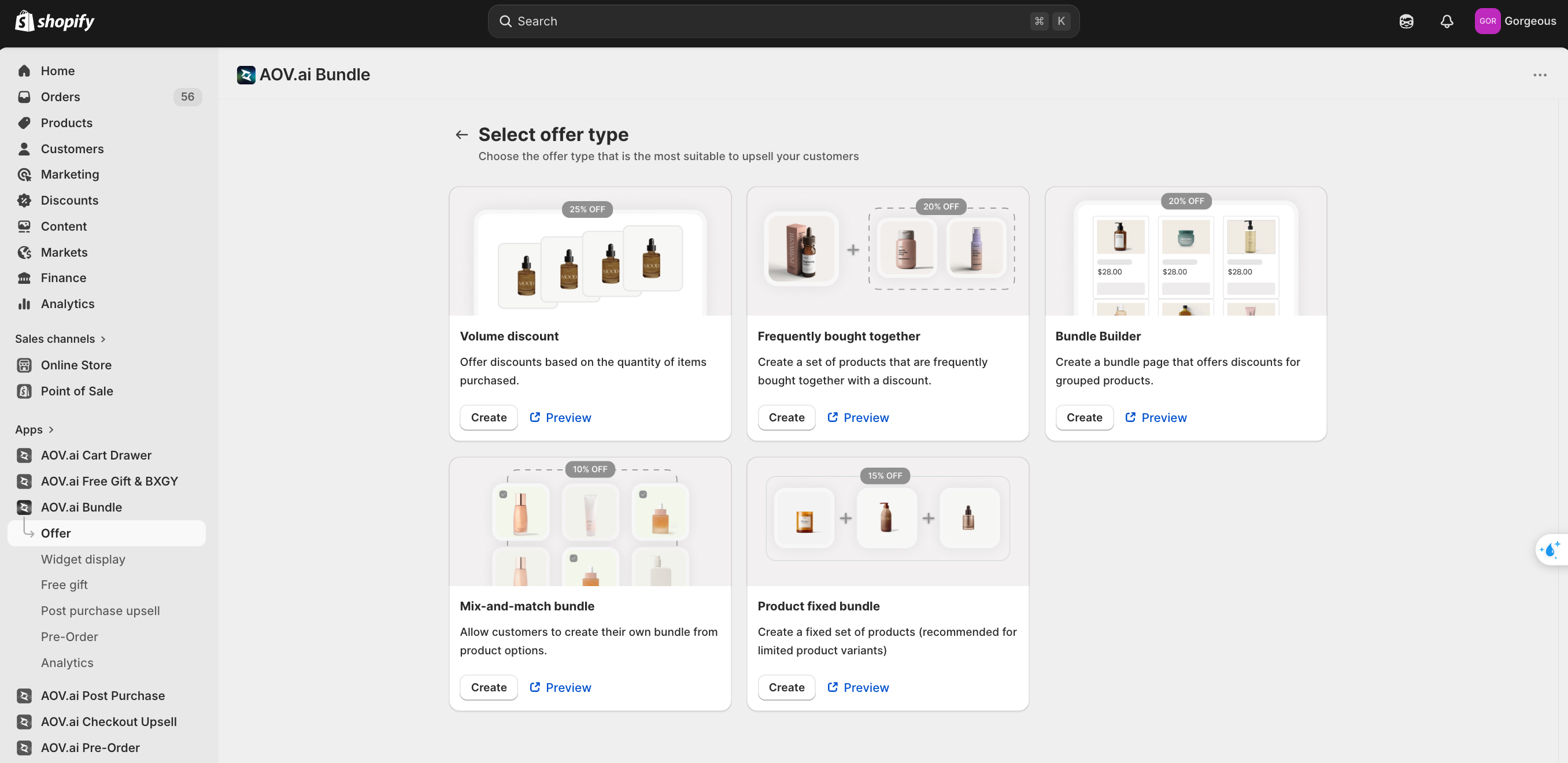
Task: Open the notifications bell
Action: pyautogui.click(x=1447, y=21)
